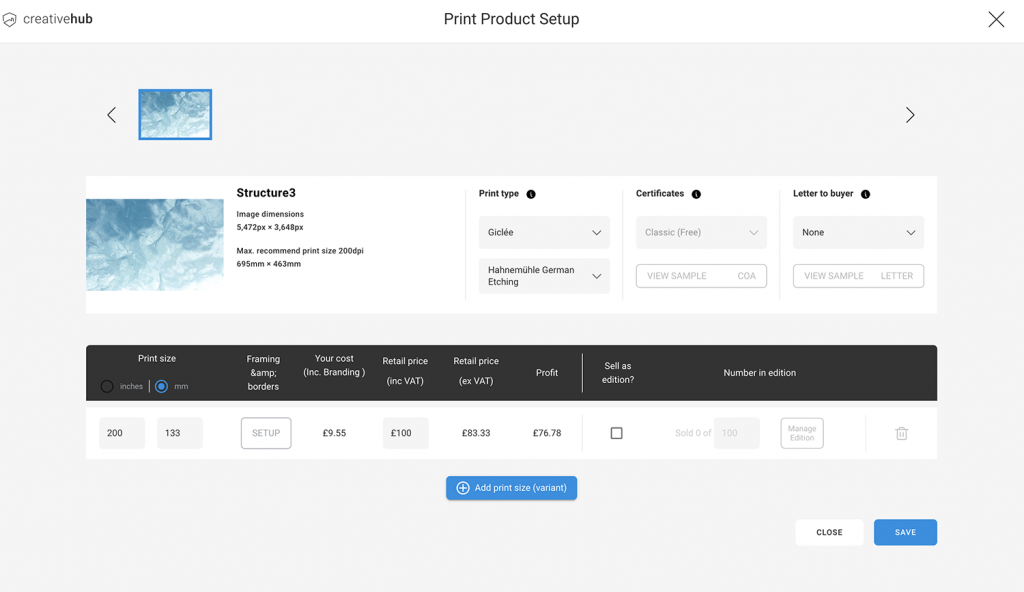Click 'Number in edition' column header
The height and width of the screenshot is (592, 1024).
[x=760, y=373]
